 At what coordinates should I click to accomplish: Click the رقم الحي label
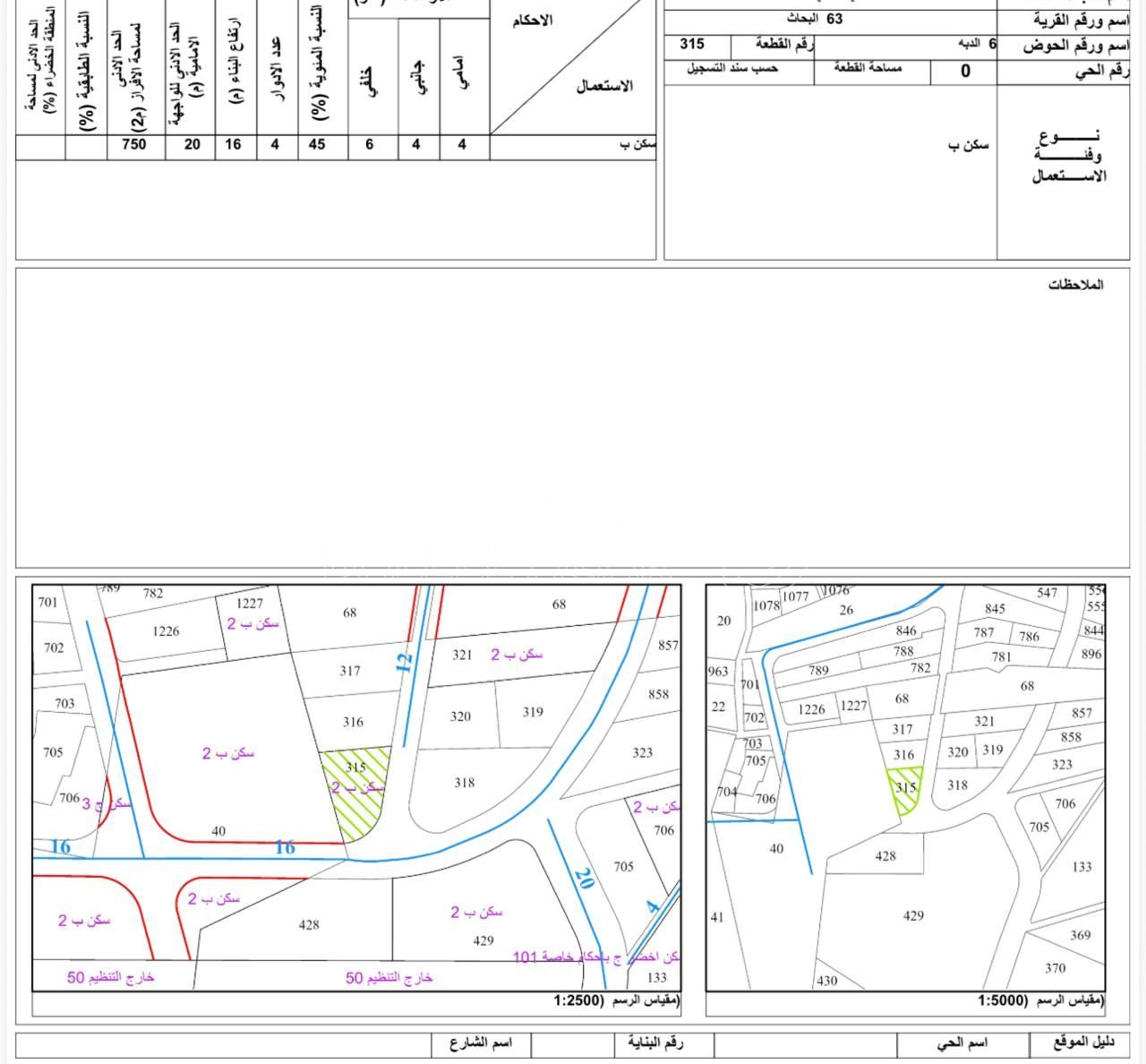click(1102, 72)
